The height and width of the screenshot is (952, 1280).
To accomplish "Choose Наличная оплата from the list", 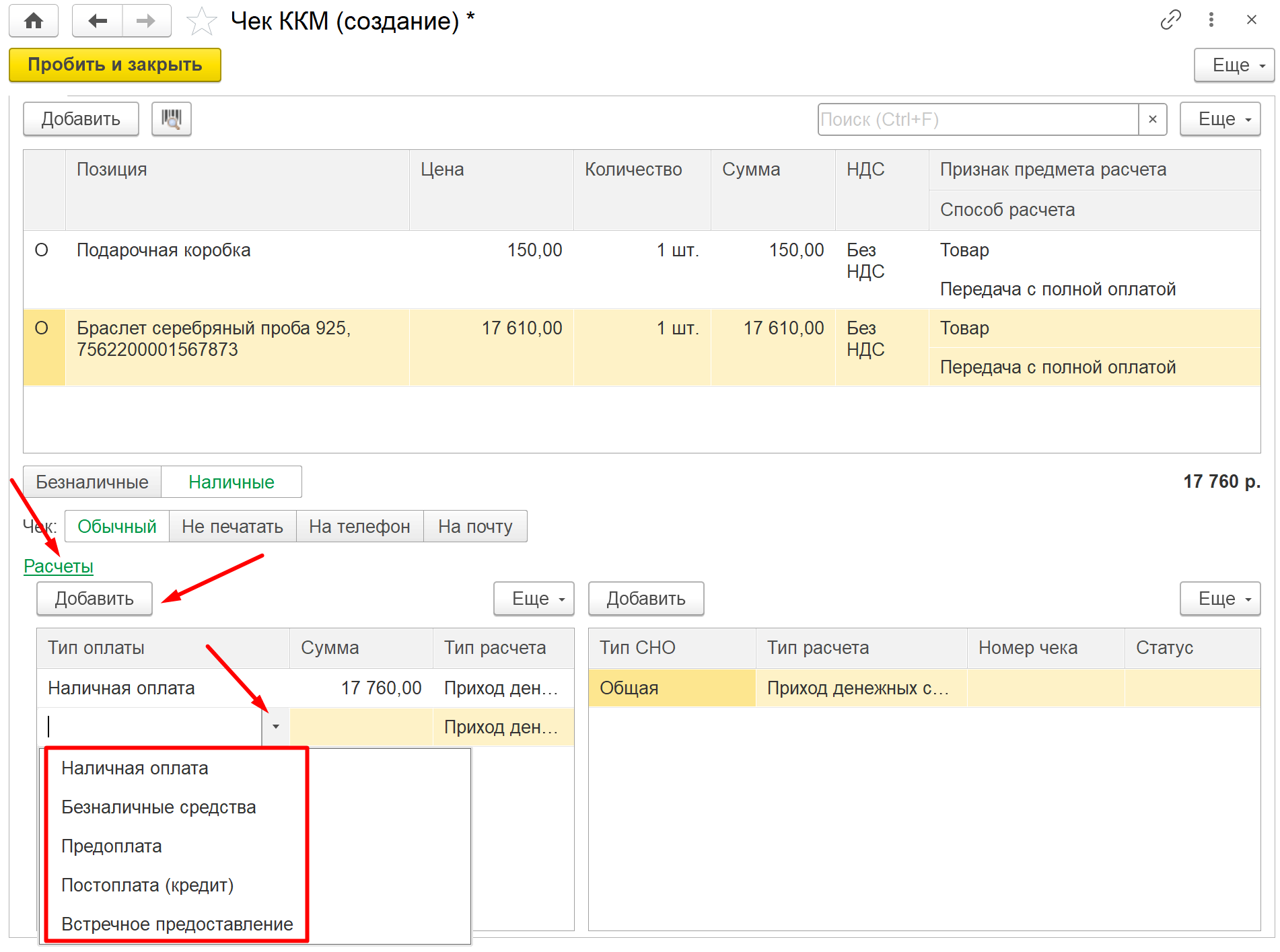I will (135, 768).
